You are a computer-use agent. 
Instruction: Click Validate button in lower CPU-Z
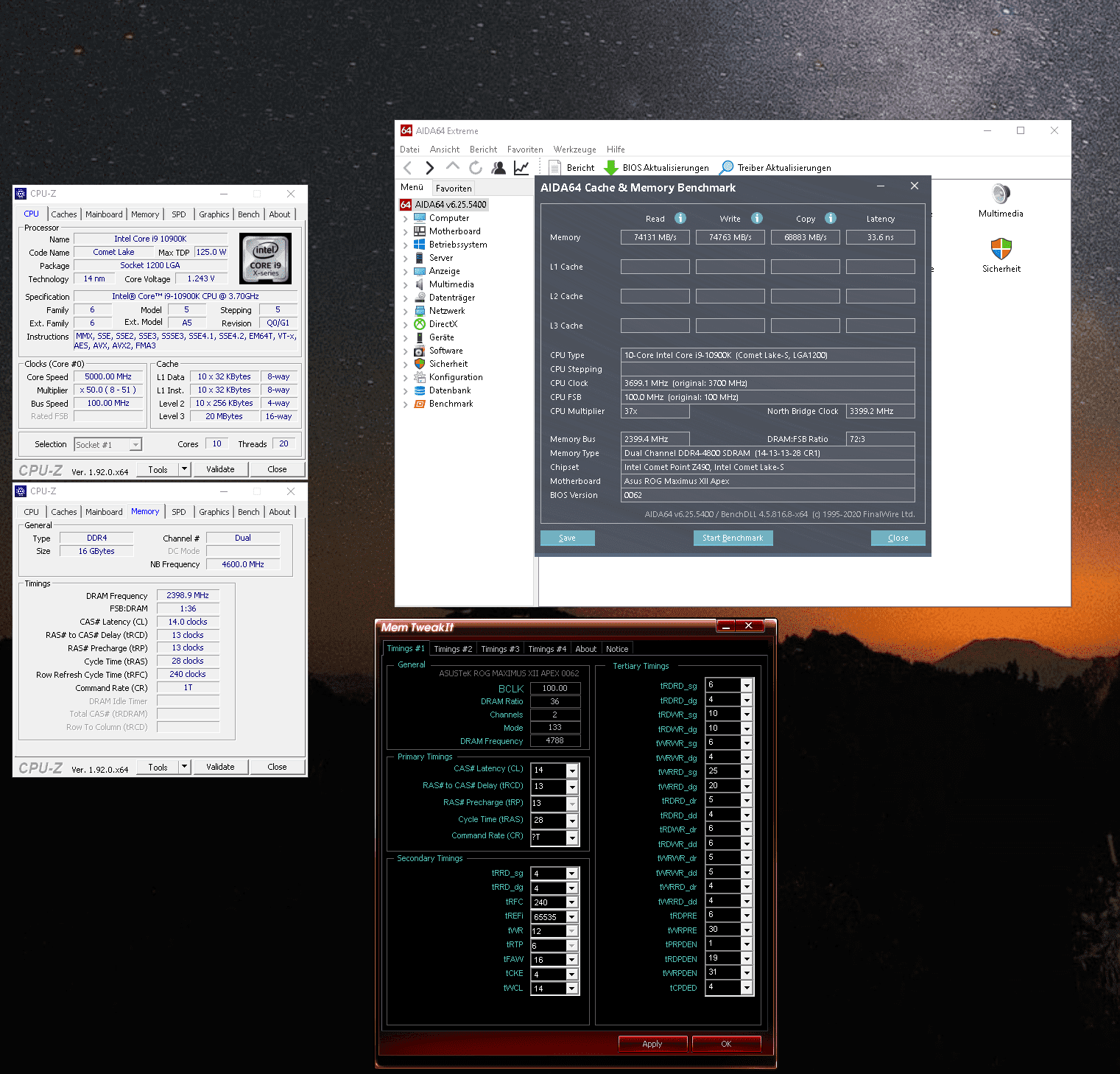[x=220, y=767]
